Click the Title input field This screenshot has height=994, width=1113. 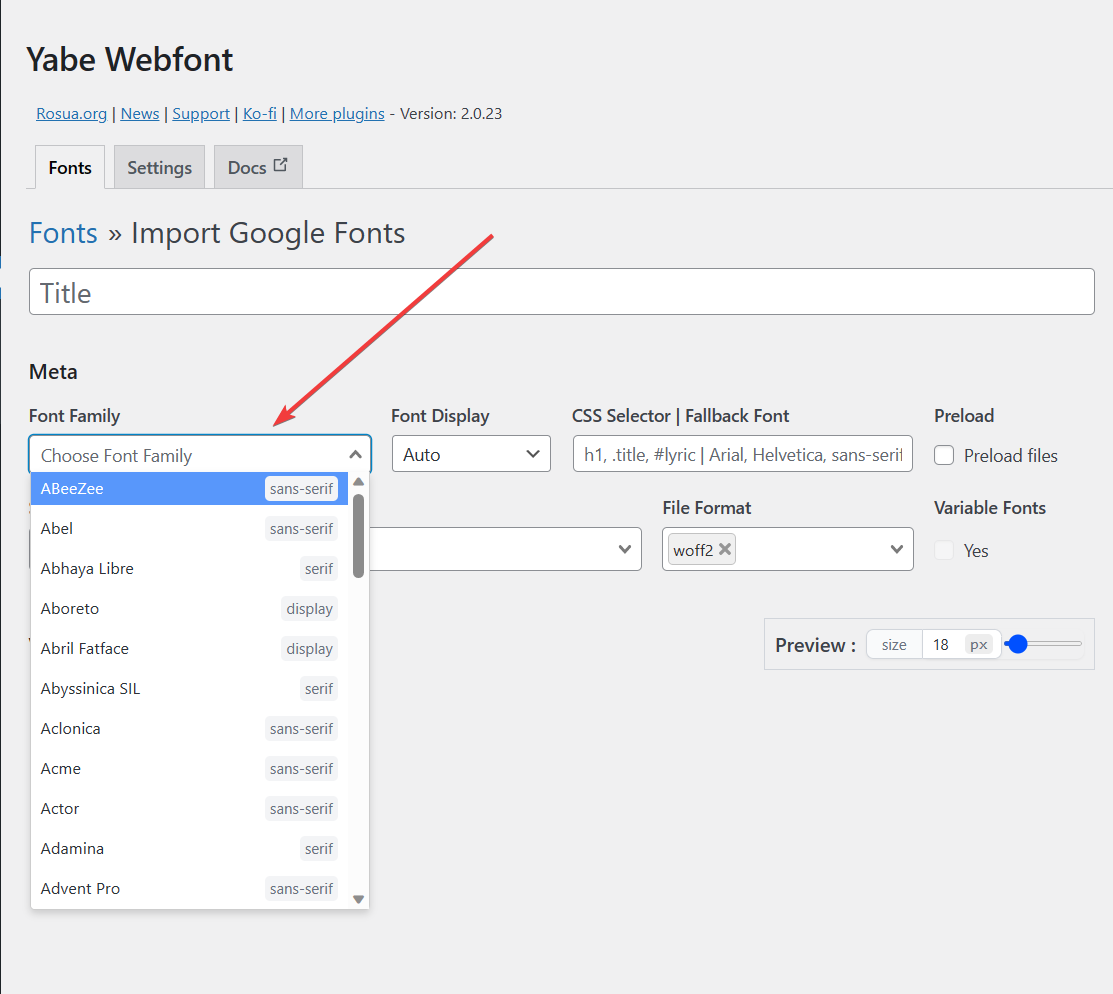[561, 292]
